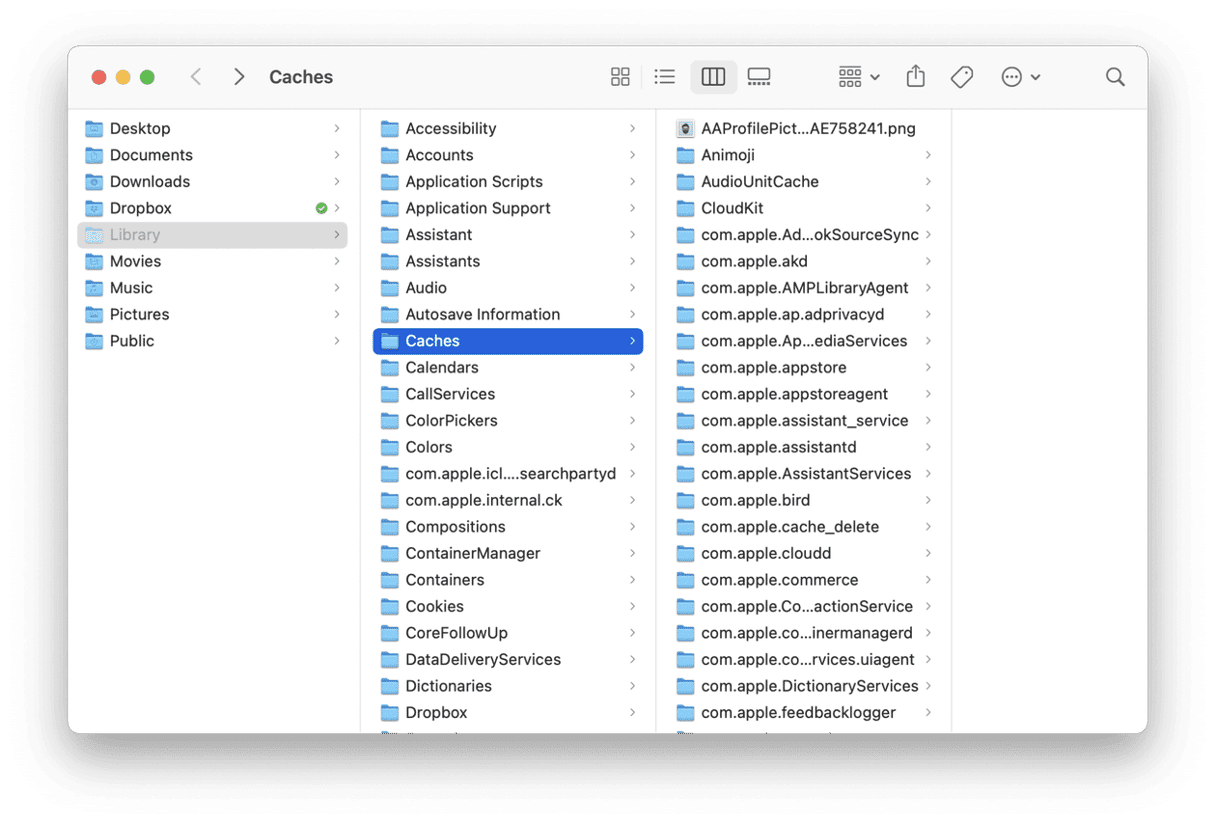Image resolution: width=1216 pixels, height=823 pixels.
Task: Open the More actions ellipsis menu
Action: 1021,77
